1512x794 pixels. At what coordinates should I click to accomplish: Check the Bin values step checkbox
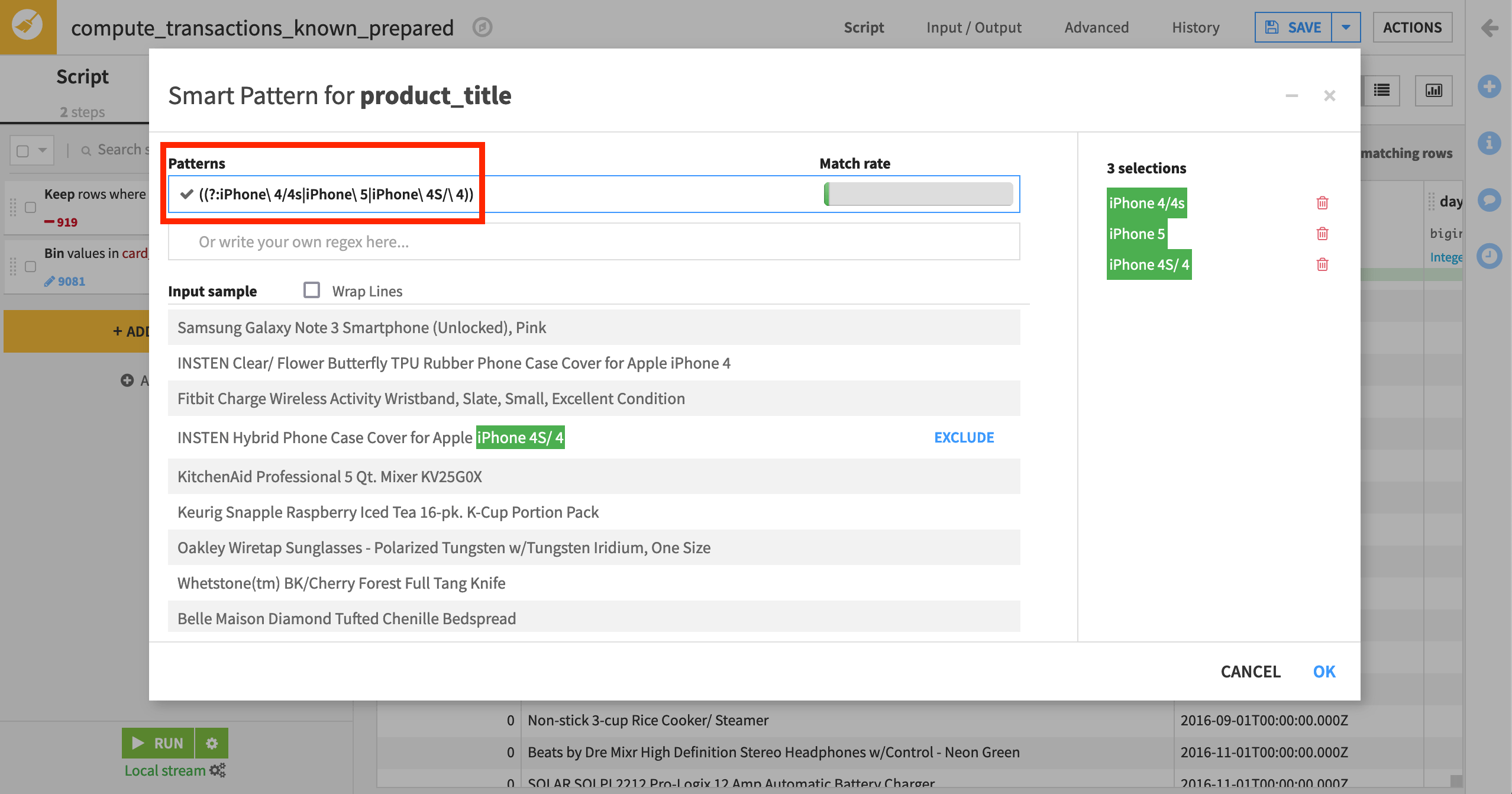click(x=30, y=267)
